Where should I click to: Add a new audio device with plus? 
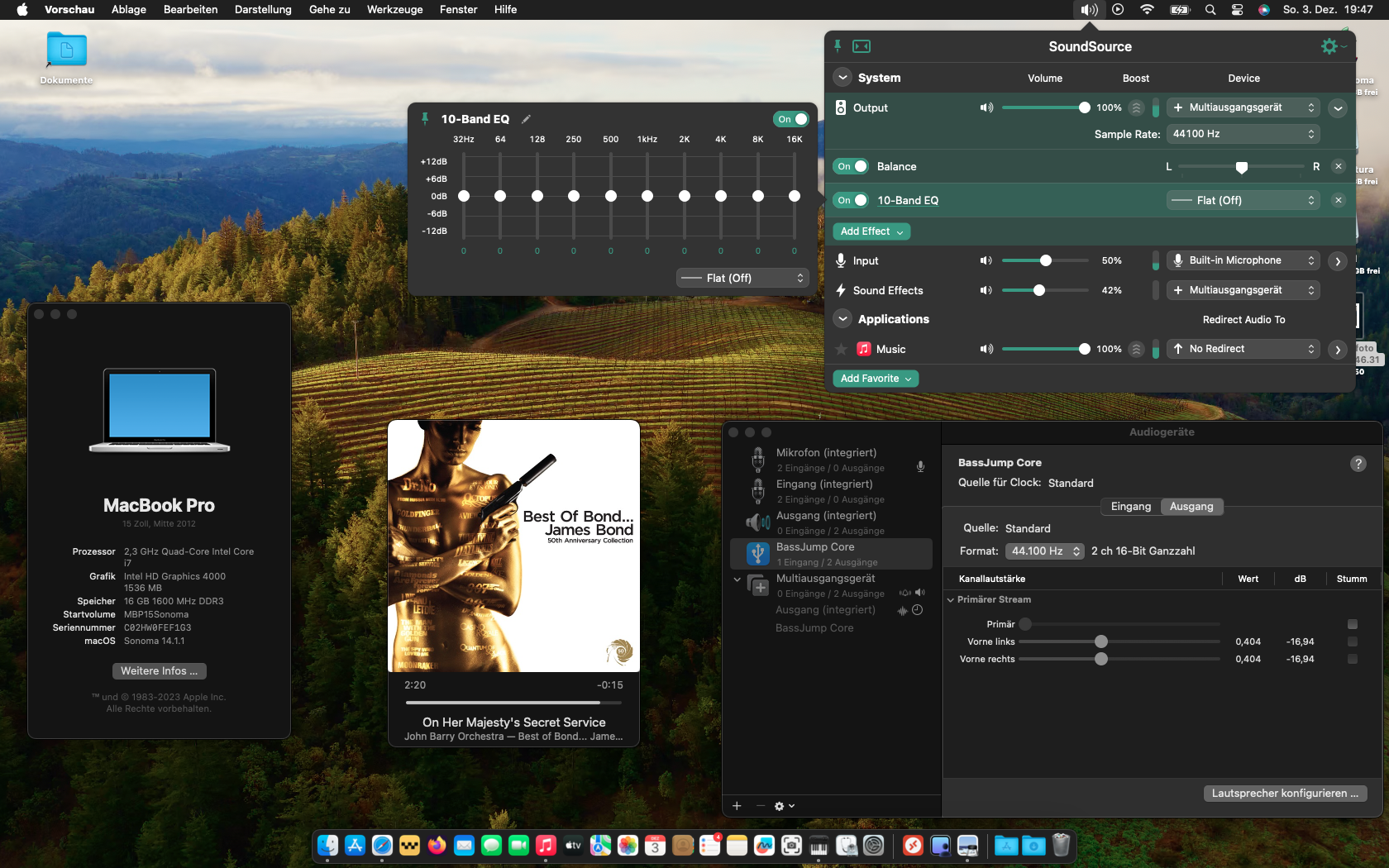(737, 806)
